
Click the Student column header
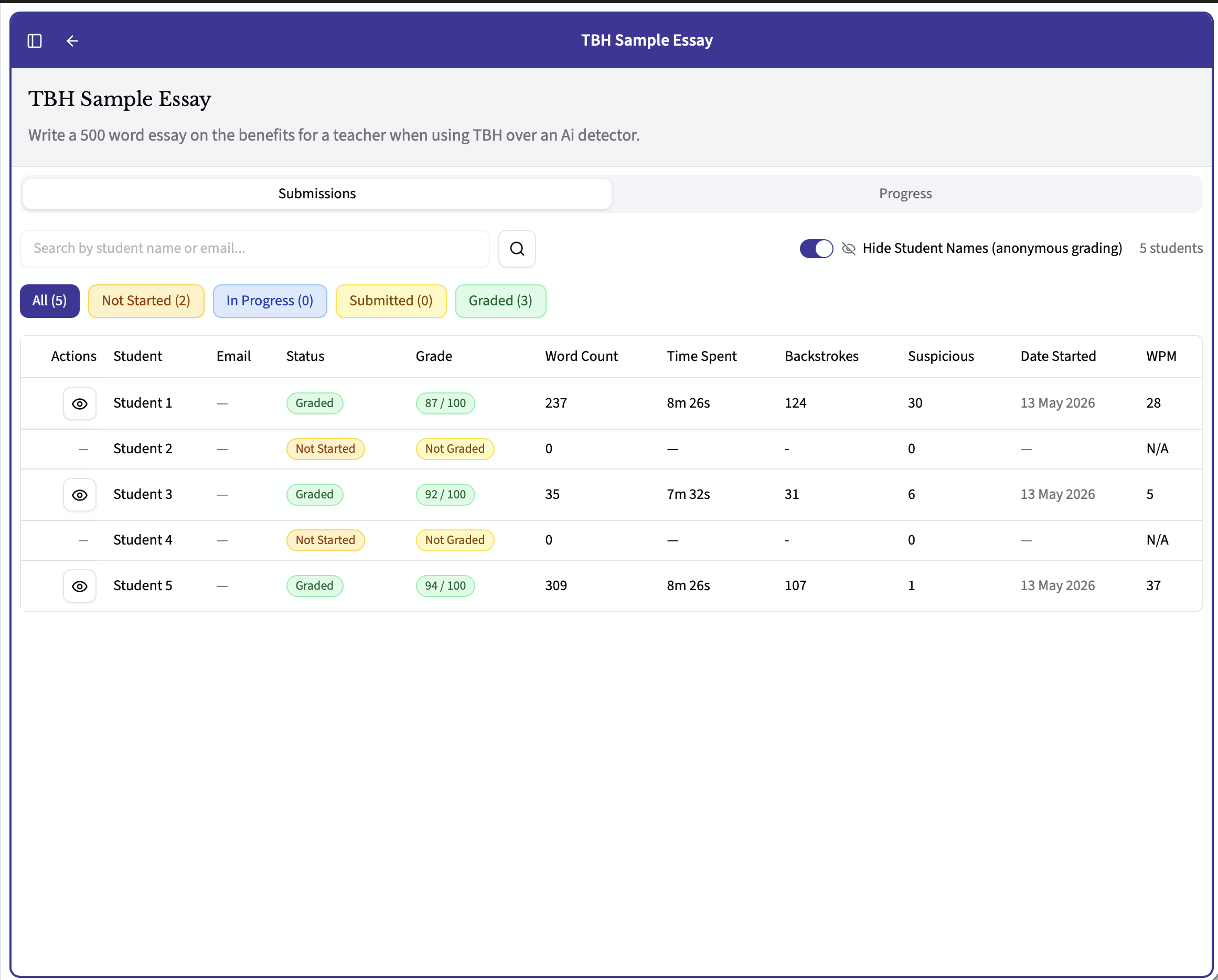coord(138,356)
